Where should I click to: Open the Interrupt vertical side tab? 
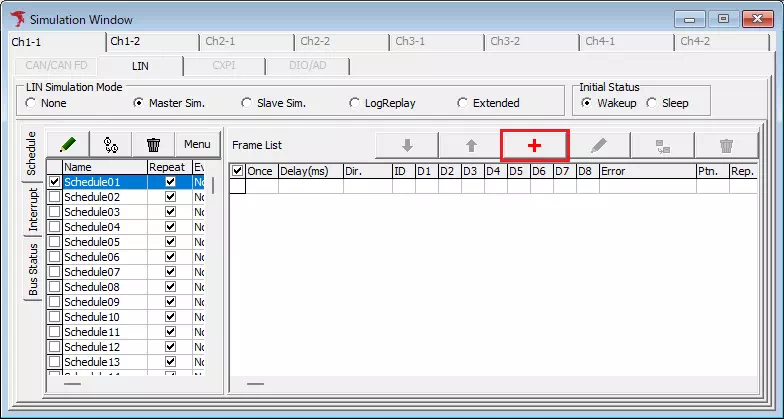click(33, 209)
